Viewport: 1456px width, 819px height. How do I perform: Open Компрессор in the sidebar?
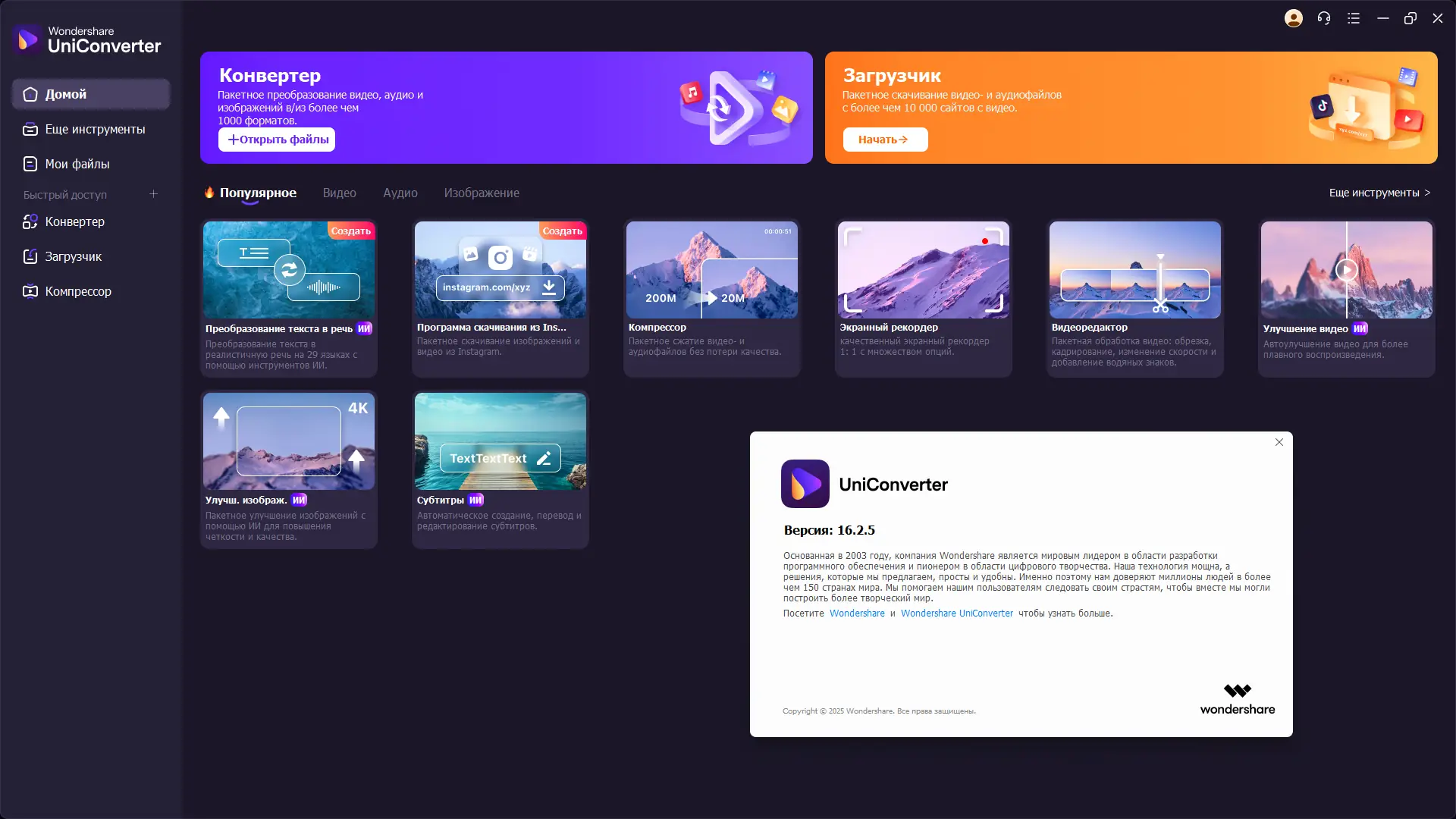[x=77, y=291]
